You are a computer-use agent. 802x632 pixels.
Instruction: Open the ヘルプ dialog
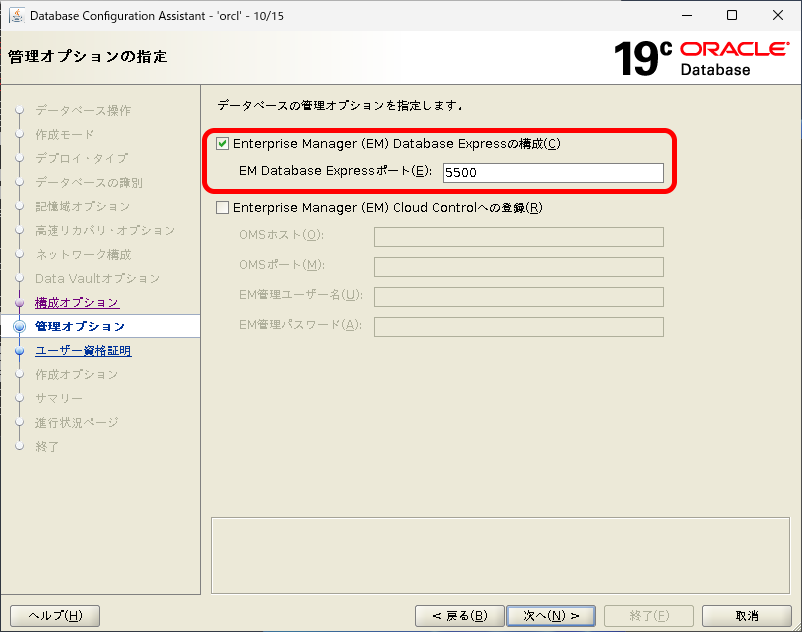55,615
